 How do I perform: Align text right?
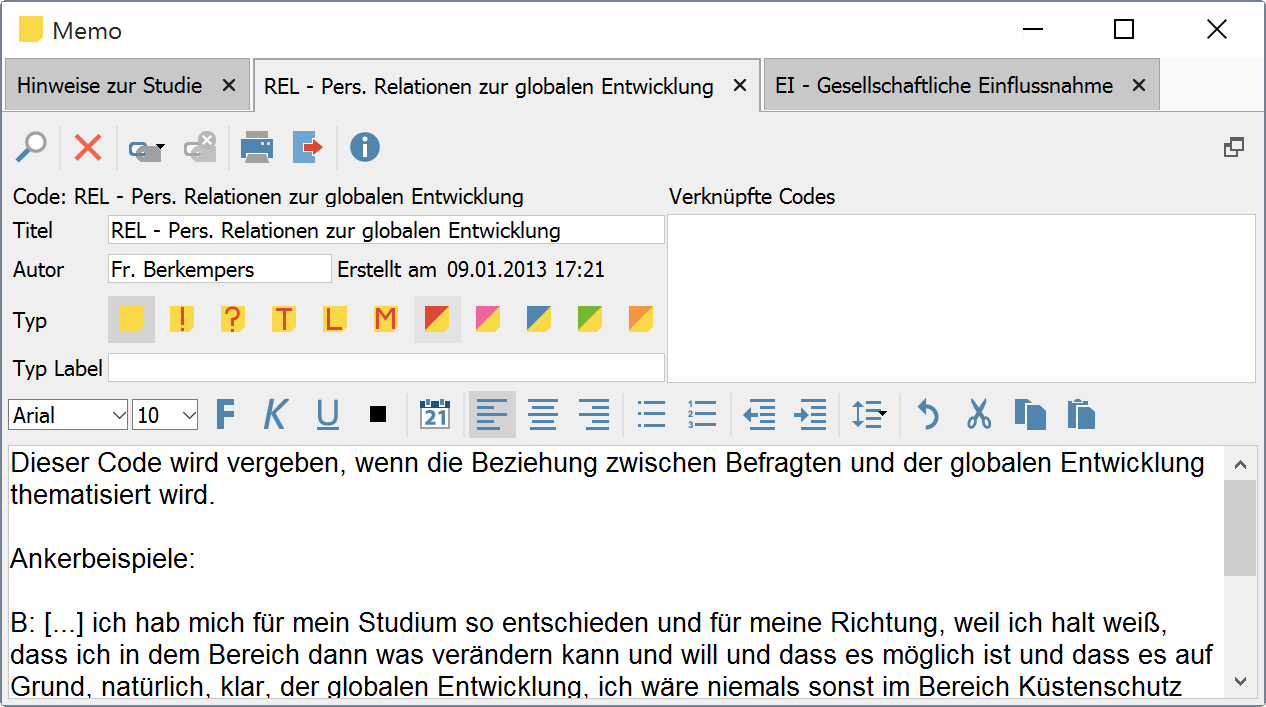pyautogui.click(x=594, y=414)
